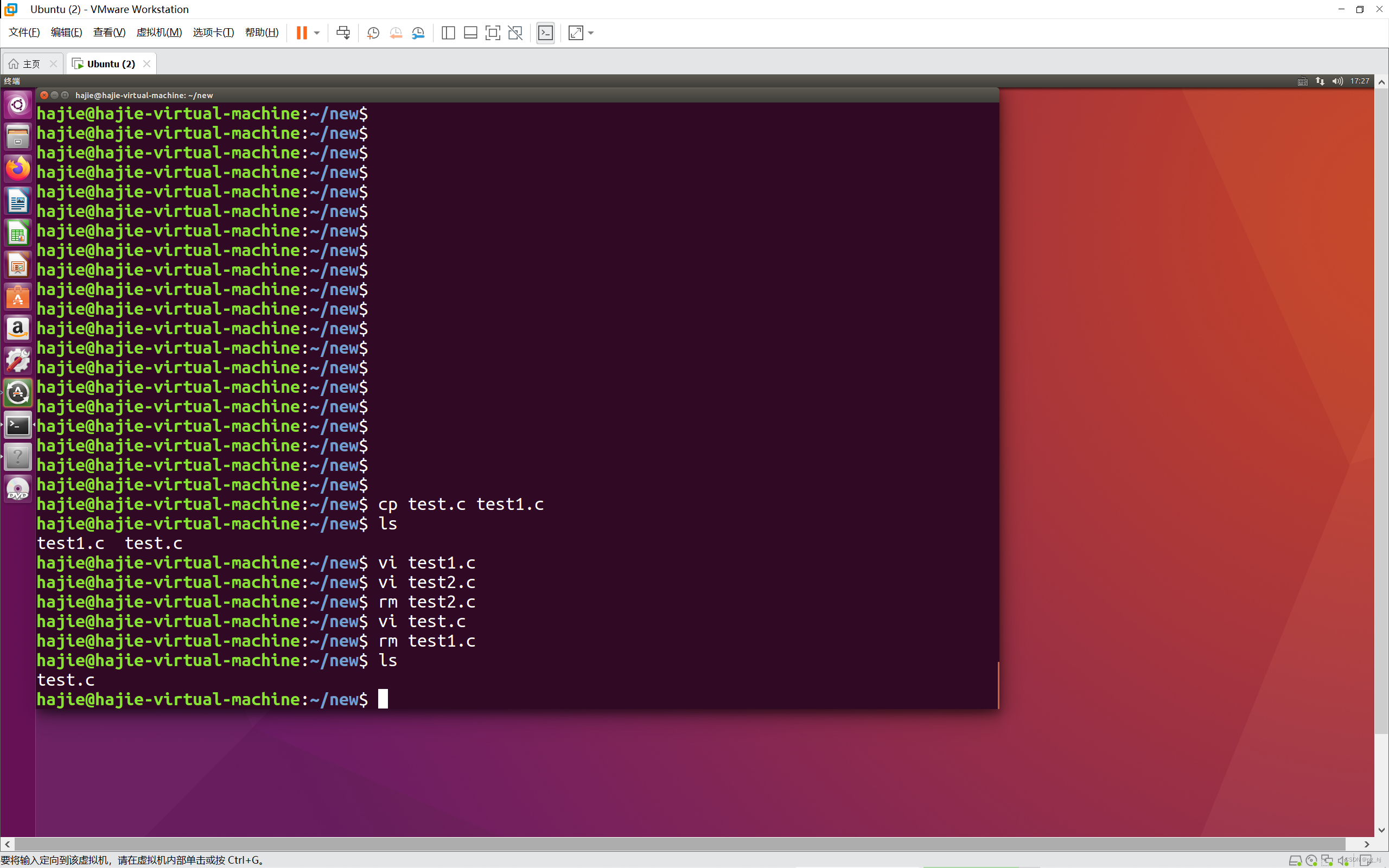Viewport: 1389px width, 868px height.
Task: Click the terminal cursor at the last prompt
Action: (383, 699)
